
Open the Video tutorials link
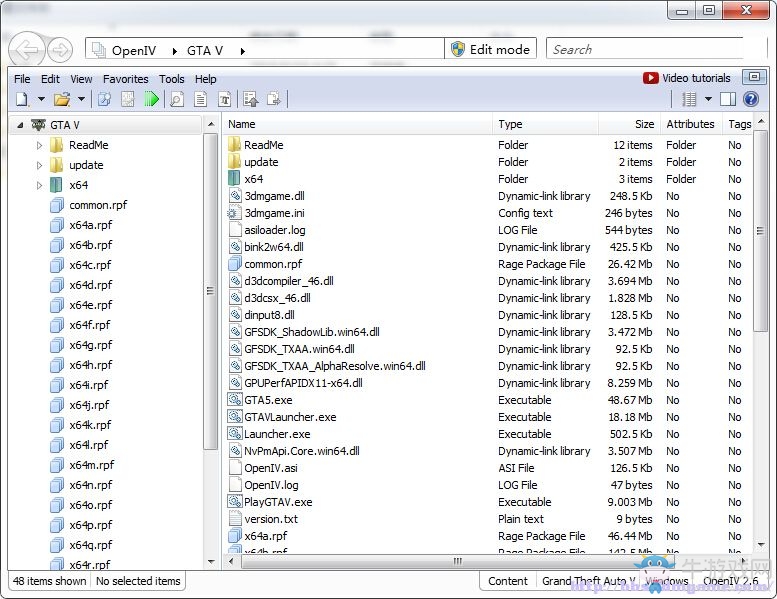687,78
